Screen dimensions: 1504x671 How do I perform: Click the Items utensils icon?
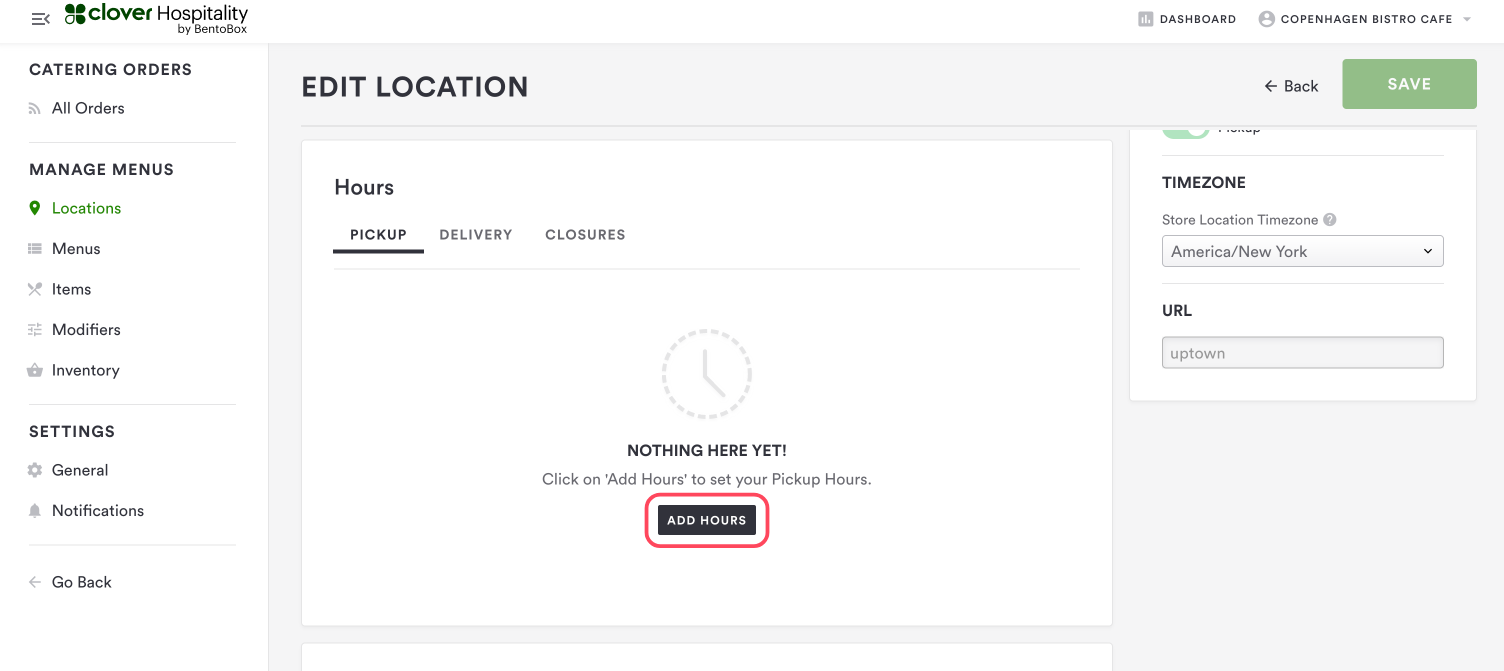[35, 289]
